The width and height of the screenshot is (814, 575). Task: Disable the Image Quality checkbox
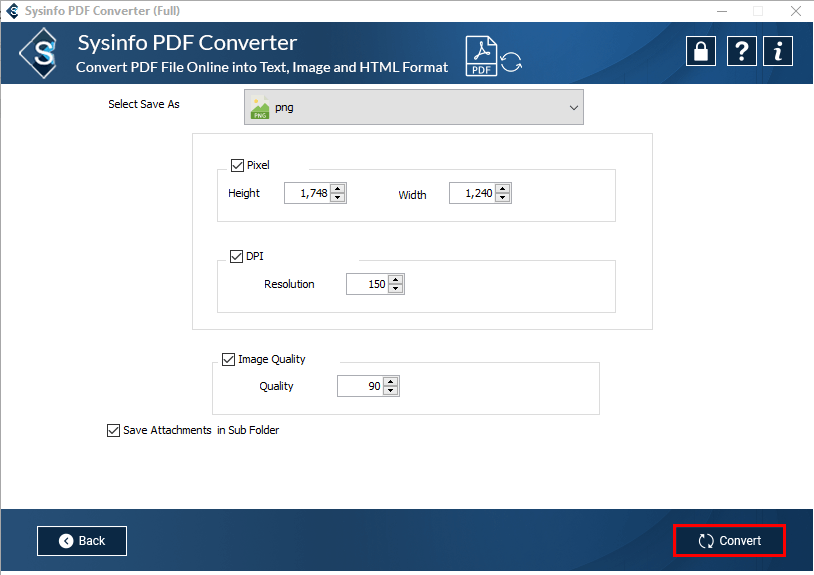point(228,359)
